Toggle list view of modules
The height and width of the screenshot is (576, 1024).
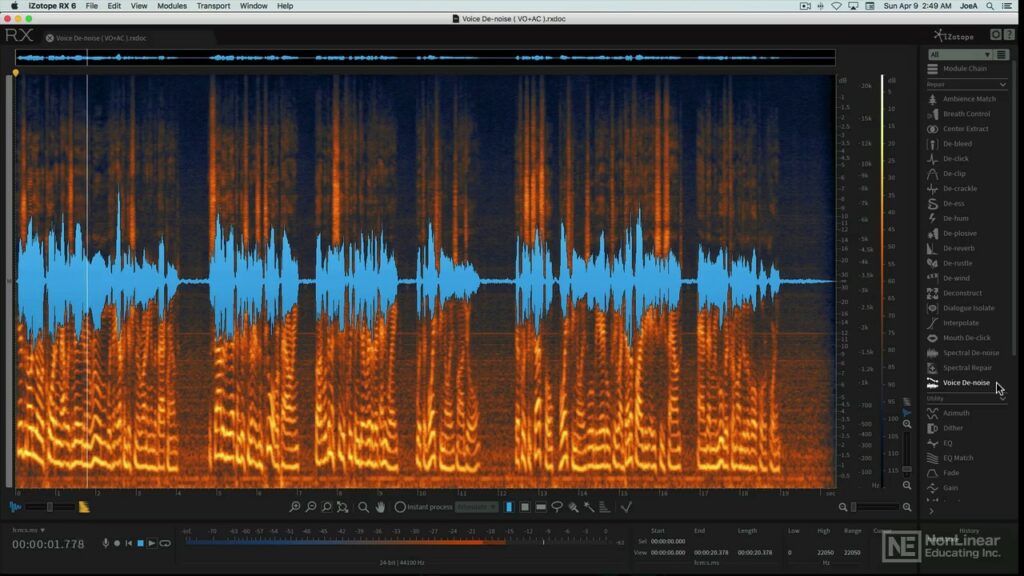(1001, 54)
